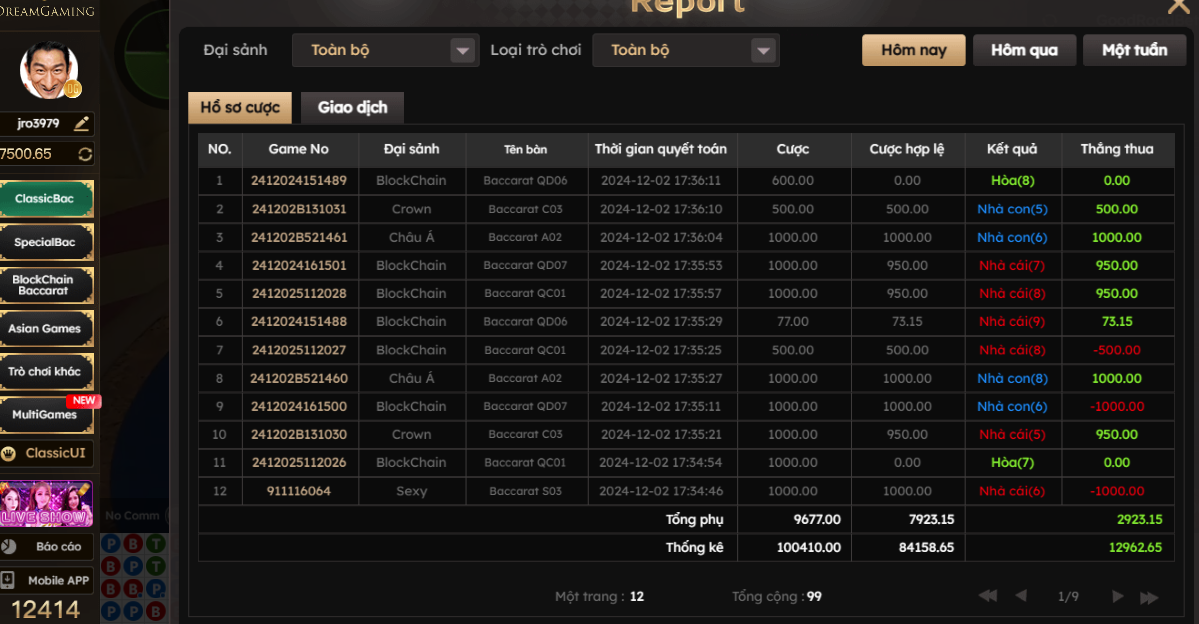Jump to the last report page
Viewport: 1199px width, 624px height.
tap(1149, 597)
